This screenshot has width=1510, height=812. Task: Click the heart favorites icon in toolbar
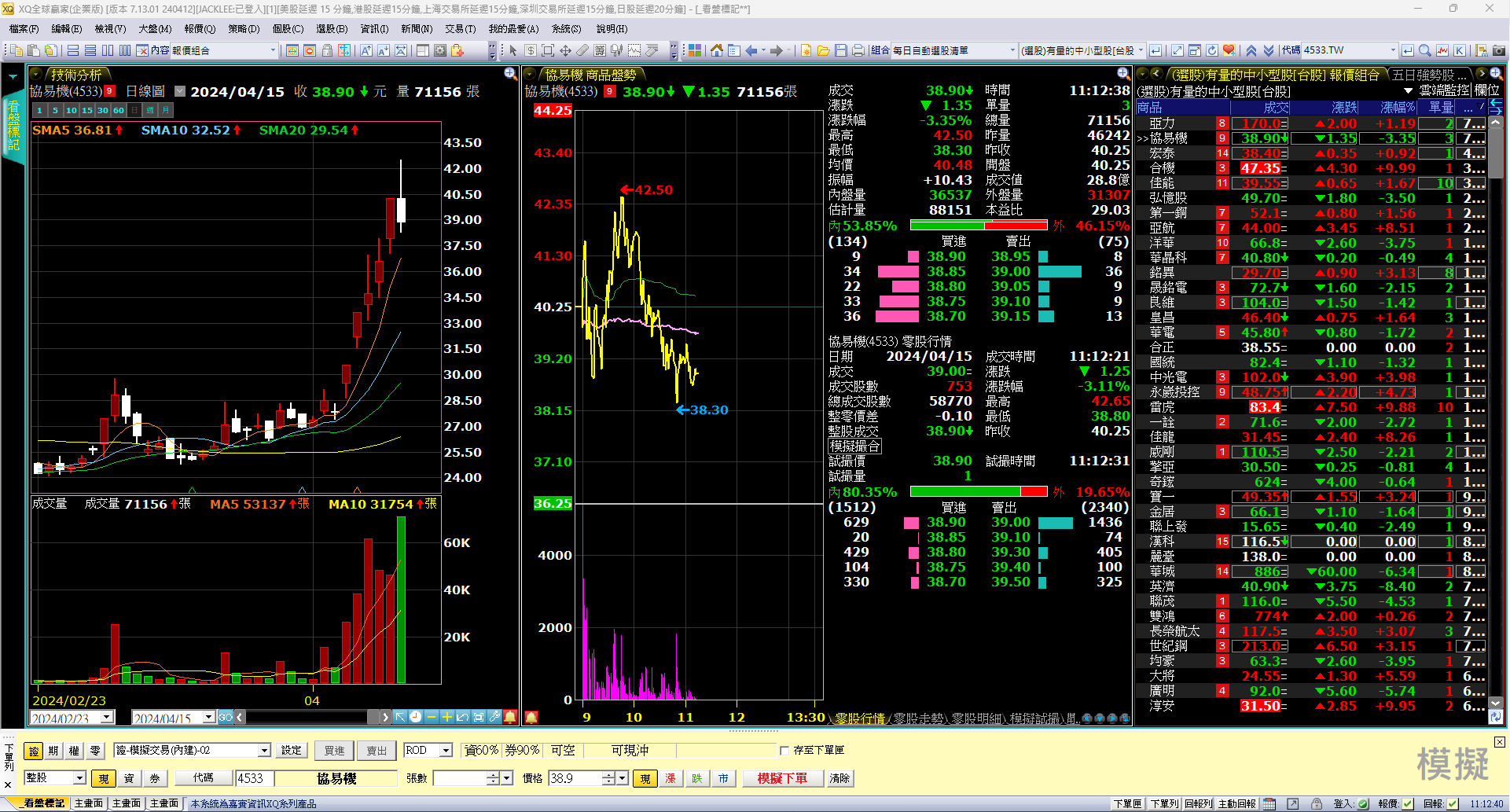pyautogui.click(x=1229, y=50)
